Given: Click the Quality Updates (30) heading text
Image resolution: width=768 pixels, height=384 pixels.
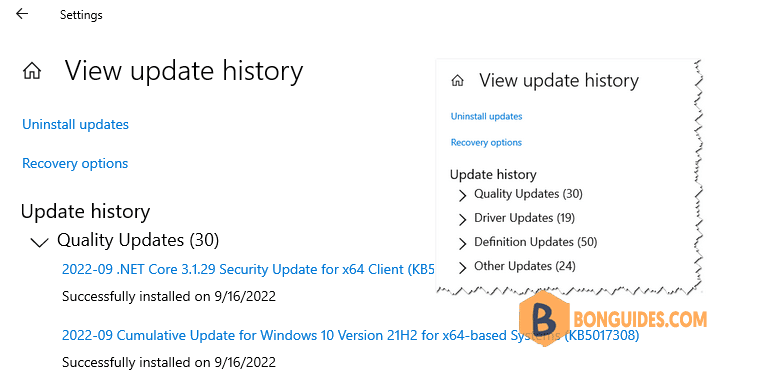Looking at the screenshot, I should coord(138,240).
